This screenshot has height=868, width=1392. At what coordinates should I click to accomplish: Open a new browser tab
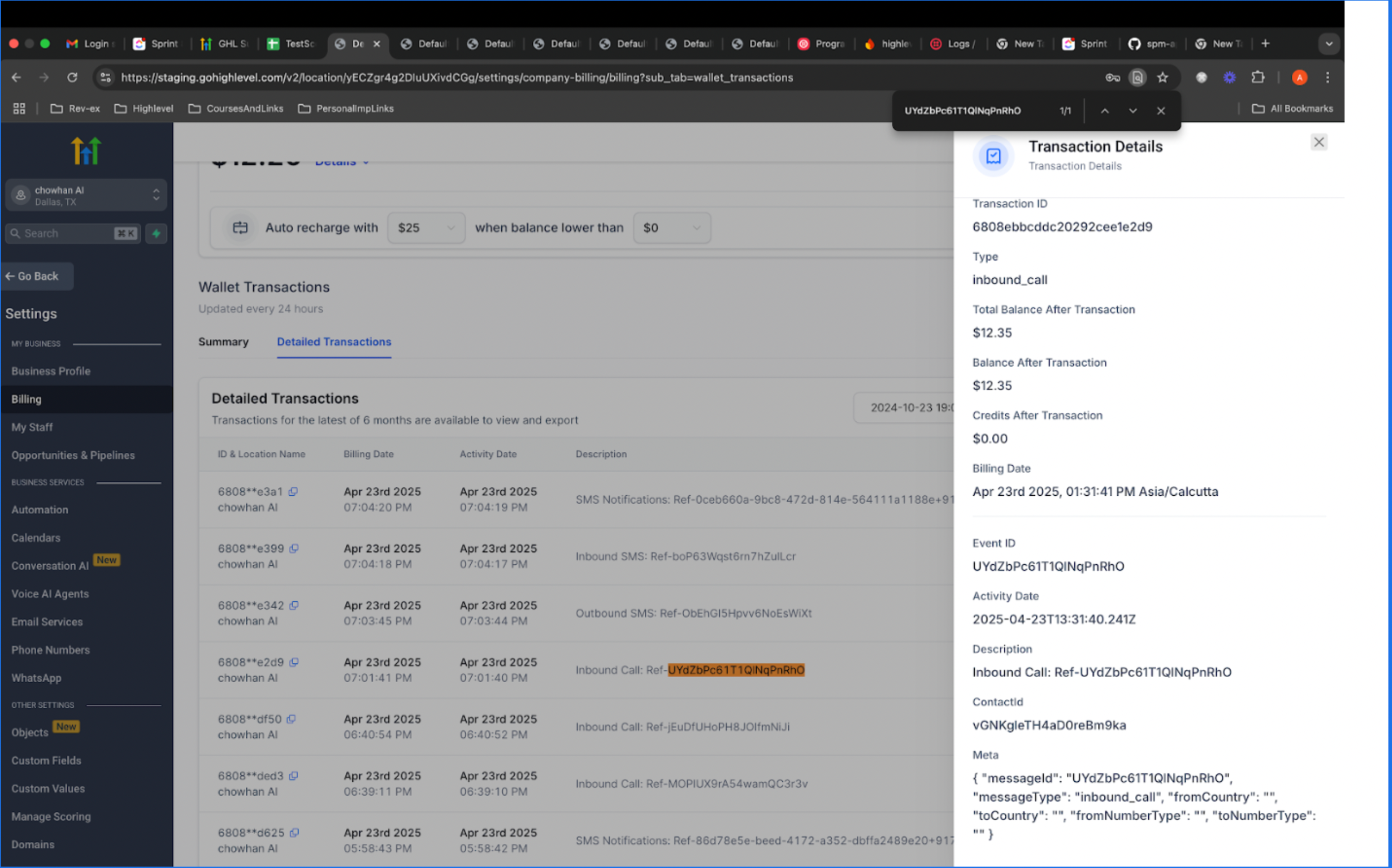tap(1265, 43)
